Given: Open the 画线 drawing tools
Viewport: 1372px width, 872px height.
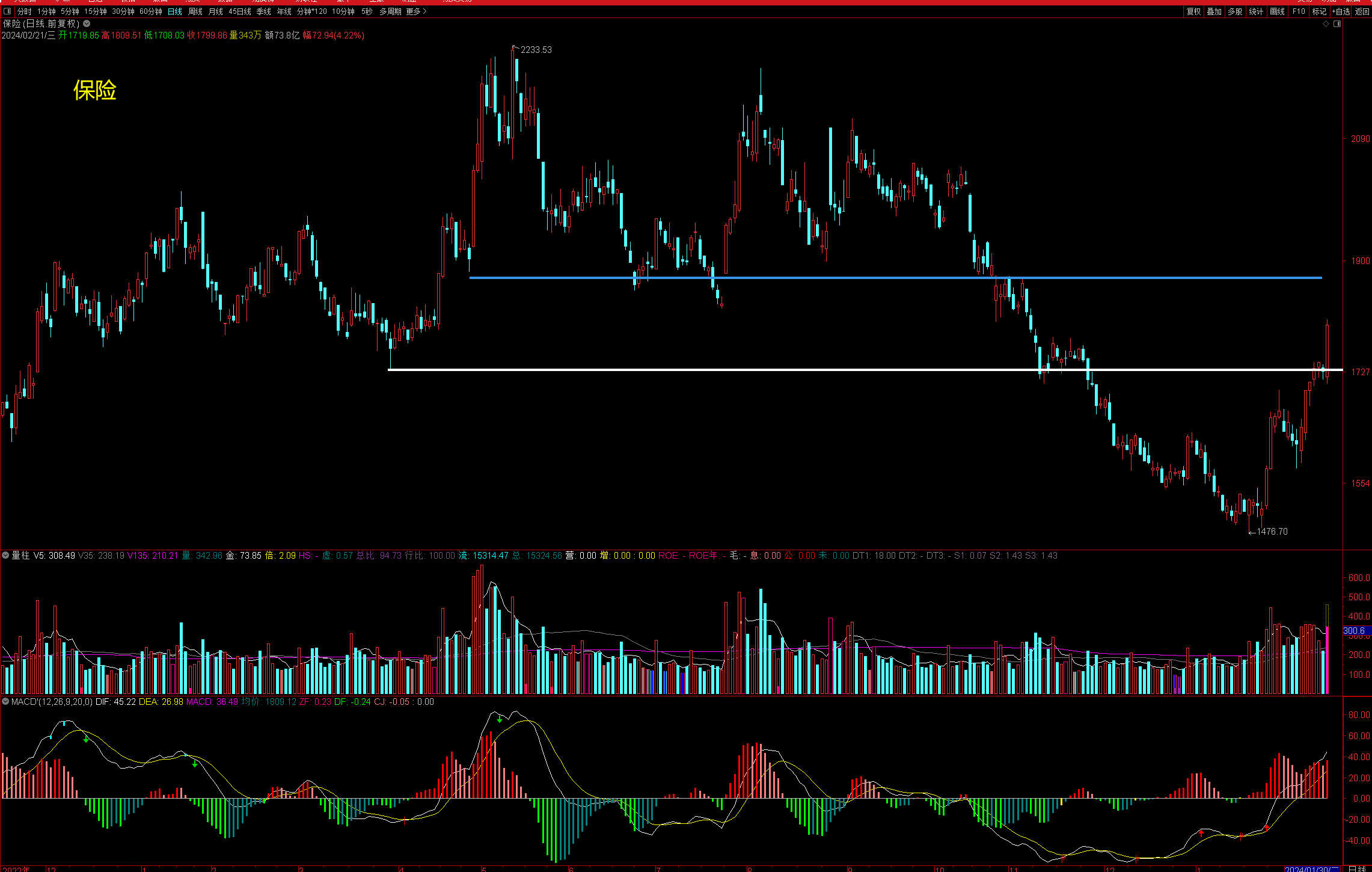Looking at the screenshot, I should 1277,11.
